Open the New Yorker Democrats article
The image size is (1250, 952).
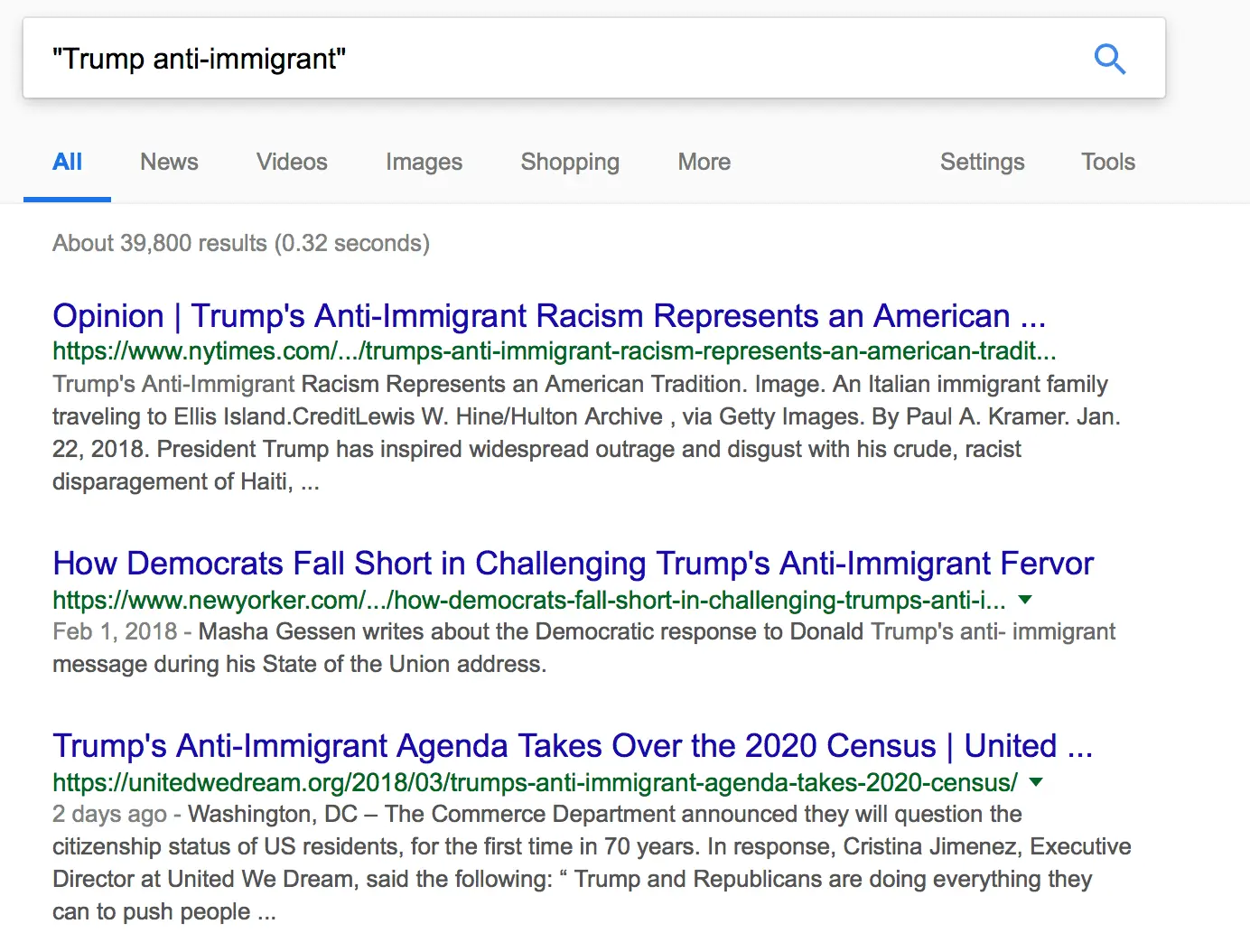(573, 563)
